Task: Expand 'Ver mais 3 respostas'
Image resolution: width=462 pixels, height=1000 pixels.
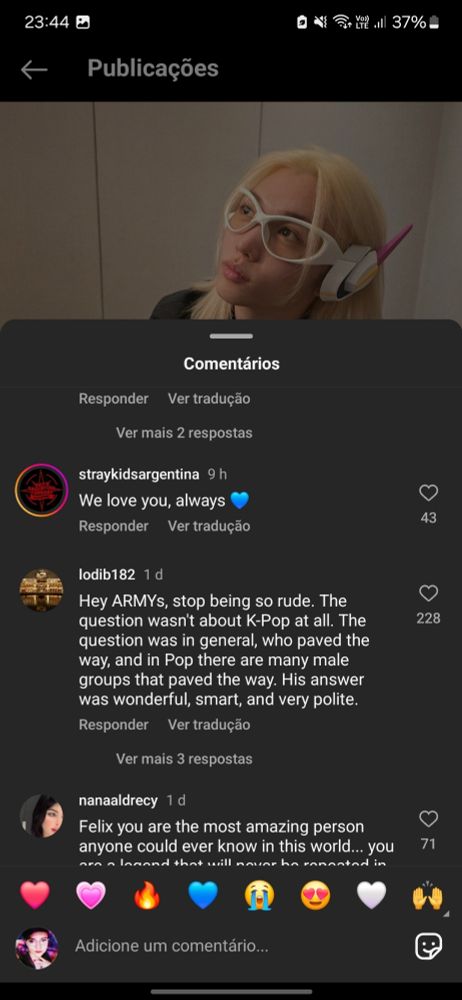Action: (x=184, y=759)
